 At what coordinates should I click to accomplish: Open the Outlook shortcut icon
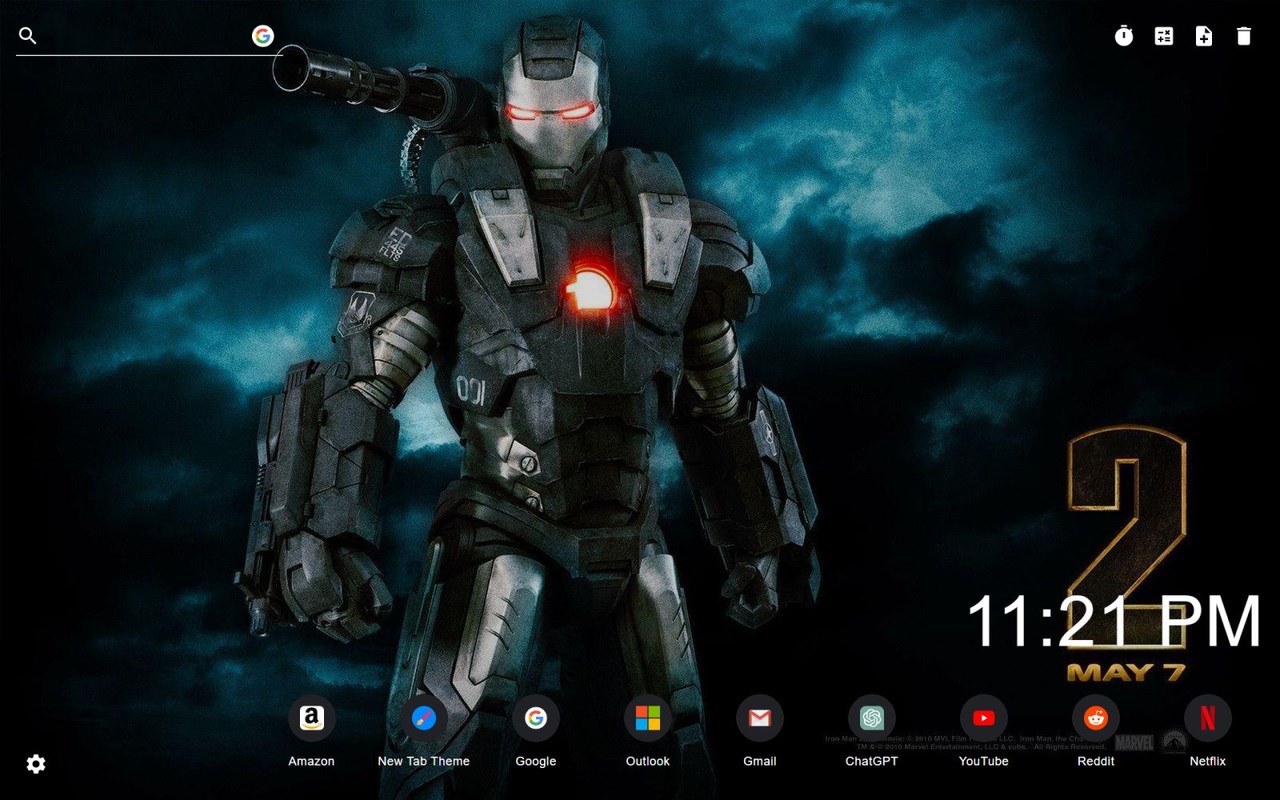(x=648, y=718)
